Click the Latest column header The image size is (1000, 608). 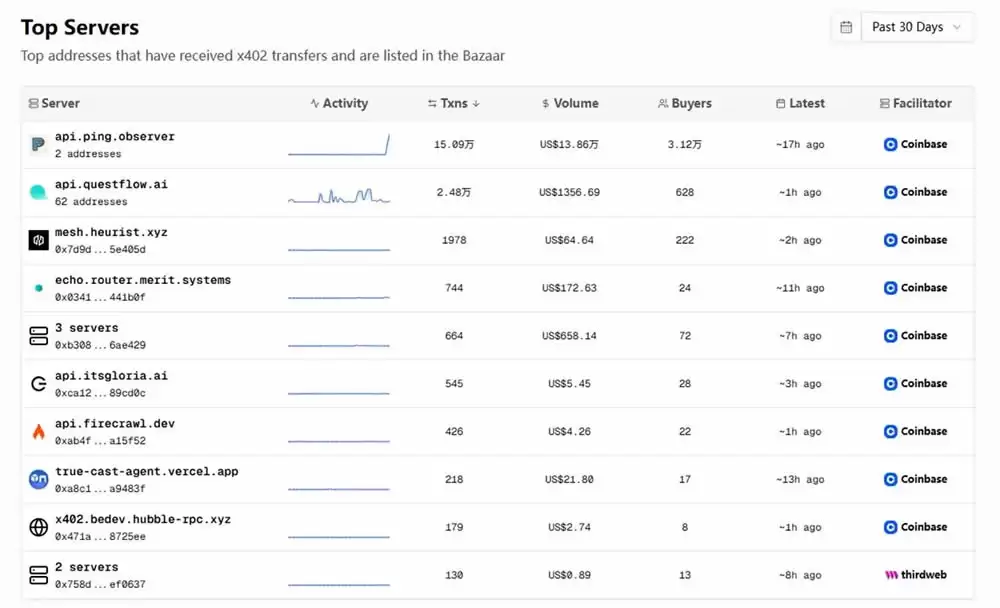click(800, 103)
